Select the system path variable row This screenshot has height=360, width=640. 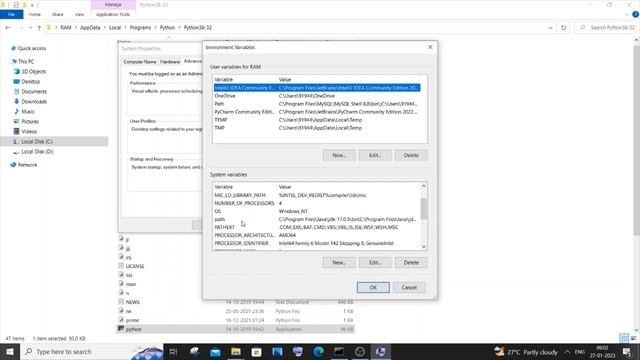pyautogui.click(x=317, y=219)
